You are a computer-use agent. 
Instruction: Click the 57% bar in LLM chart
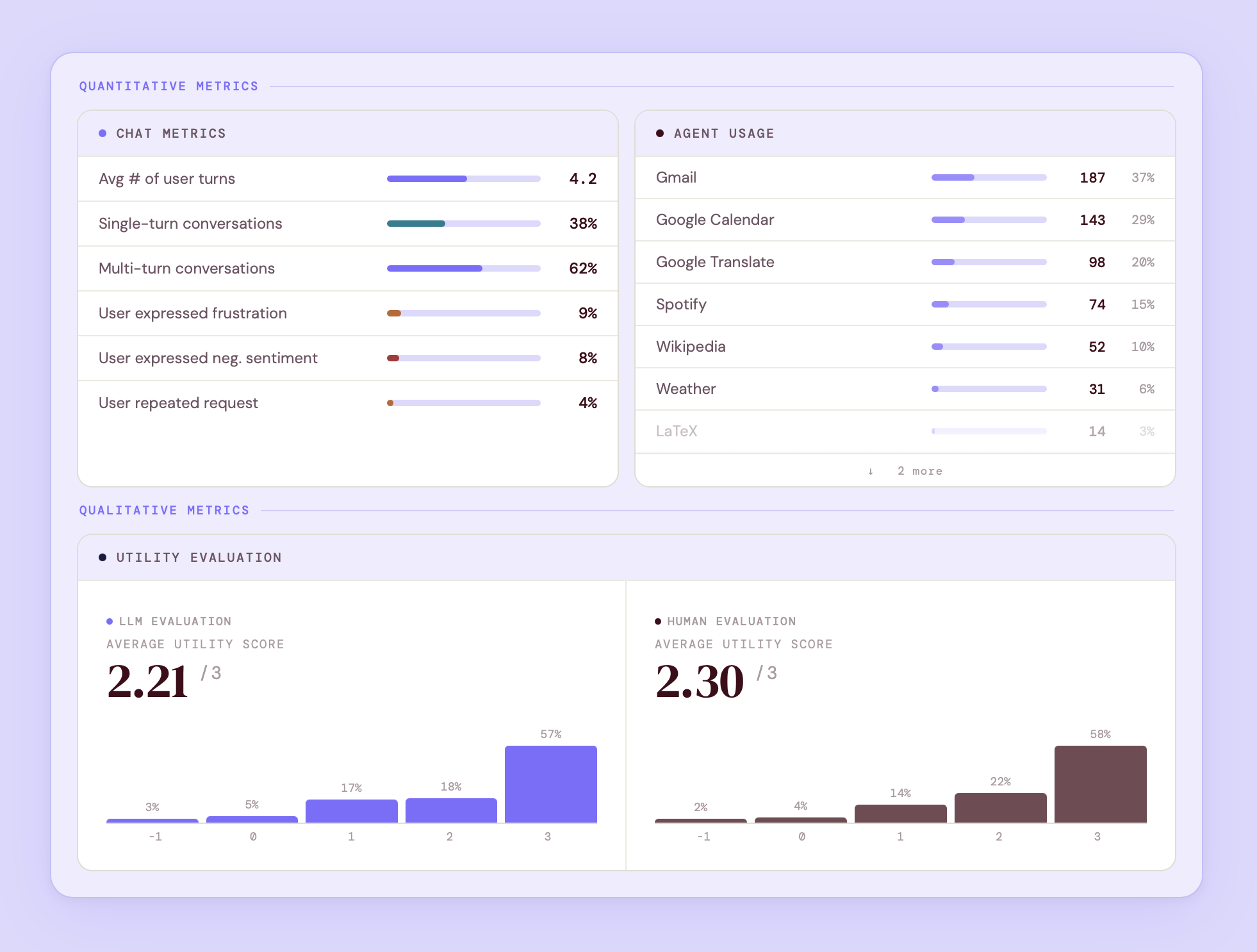(550, 784)
